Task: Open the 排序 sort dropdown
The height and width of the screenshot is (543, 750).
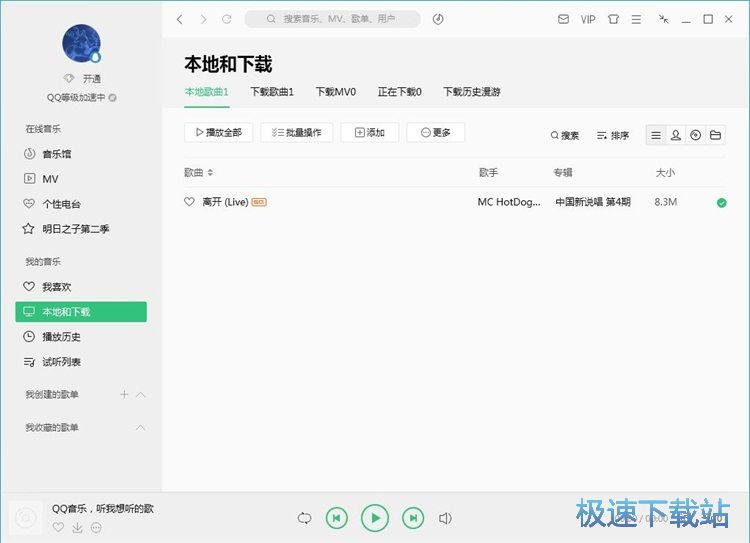Action: point(613,135)
